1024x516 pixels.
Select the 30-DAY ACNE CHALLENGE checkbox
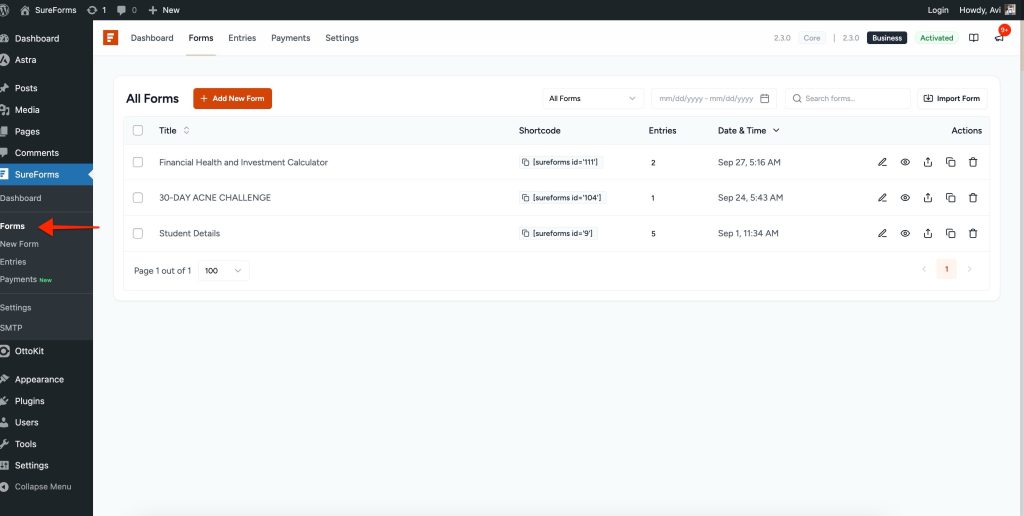click(138, 197)
